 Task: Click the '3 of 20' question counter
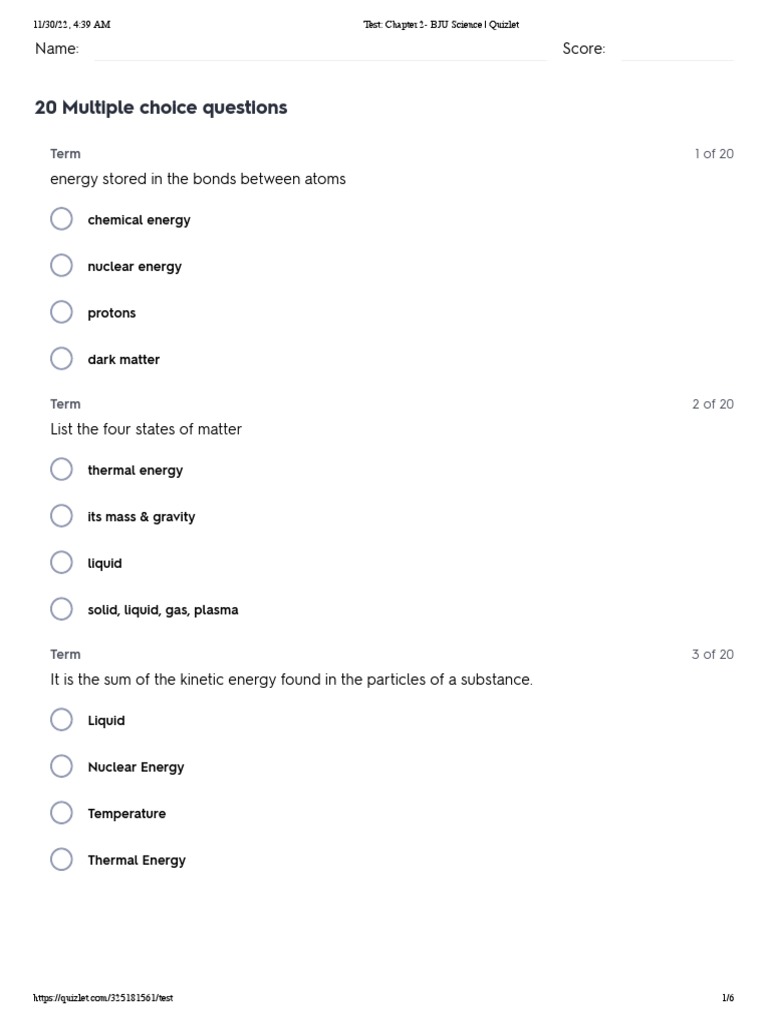click(712, 654)
